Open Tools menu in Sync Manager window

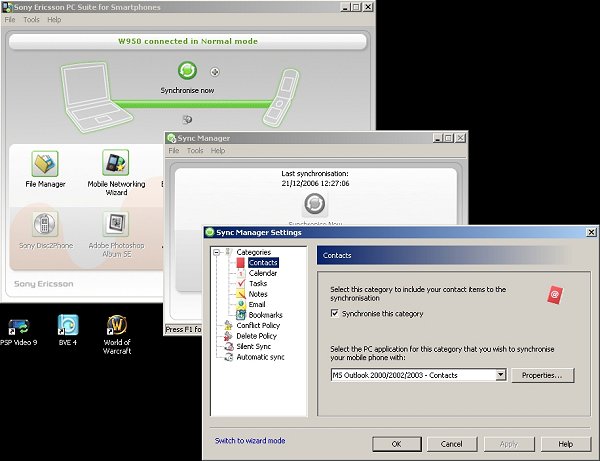(194, 151)
